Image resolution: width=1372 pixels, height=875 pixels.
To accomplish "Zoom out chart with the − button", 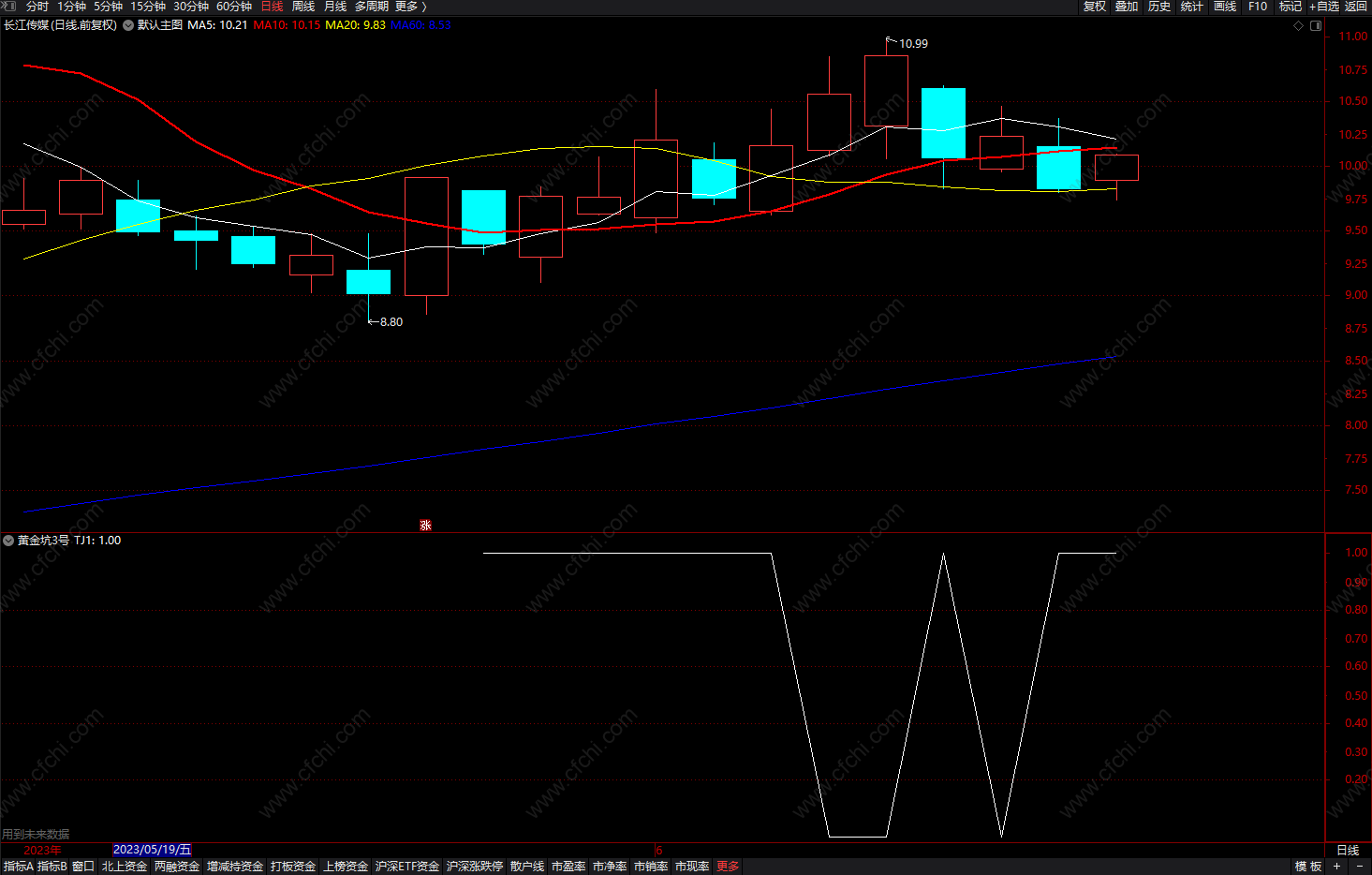I will tap(1360, 867).
